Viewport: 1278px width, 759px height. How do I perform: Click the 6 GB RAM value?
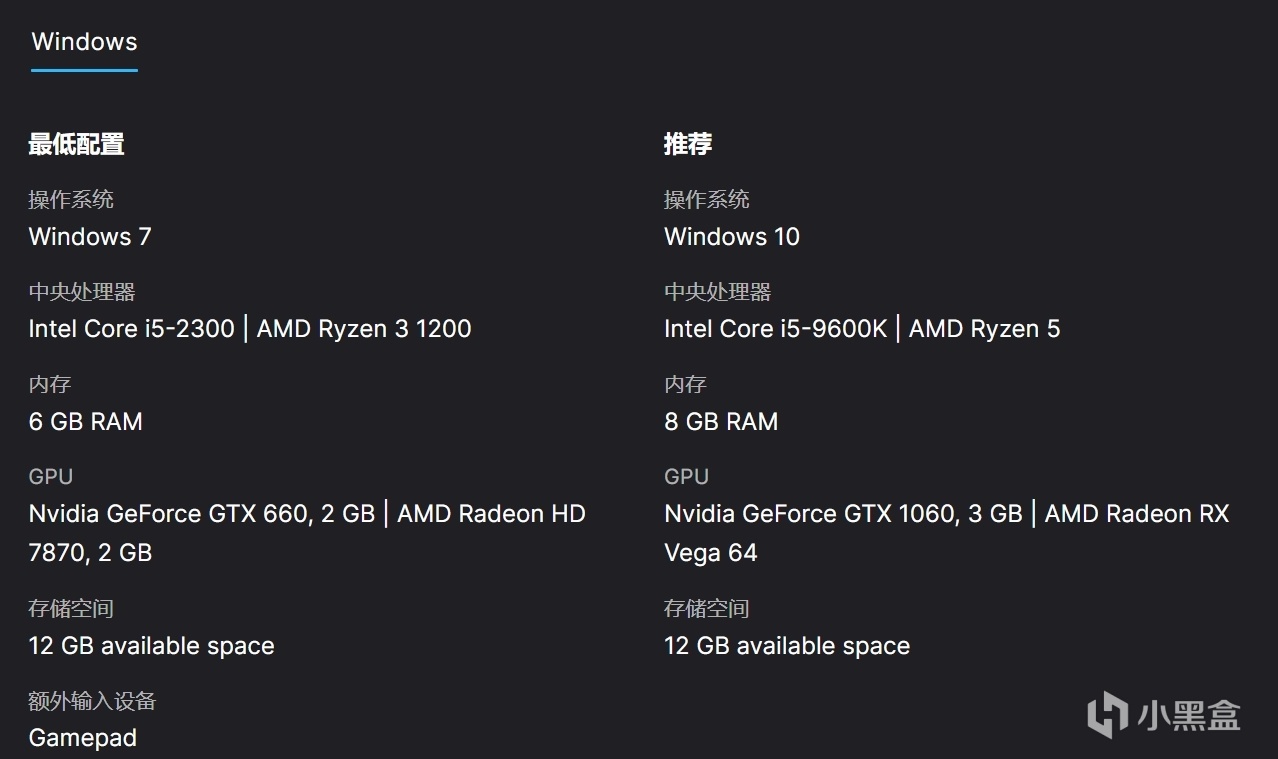point(86,422)
